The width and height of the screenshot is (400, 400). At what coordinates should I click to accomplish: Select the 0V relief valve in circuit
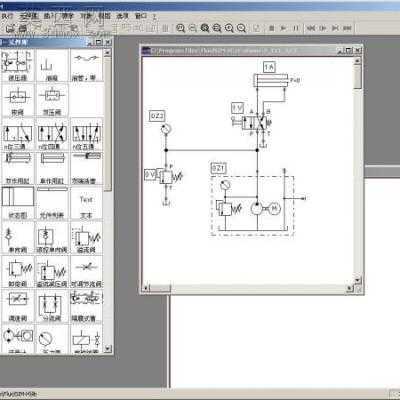tap(169, 176)
